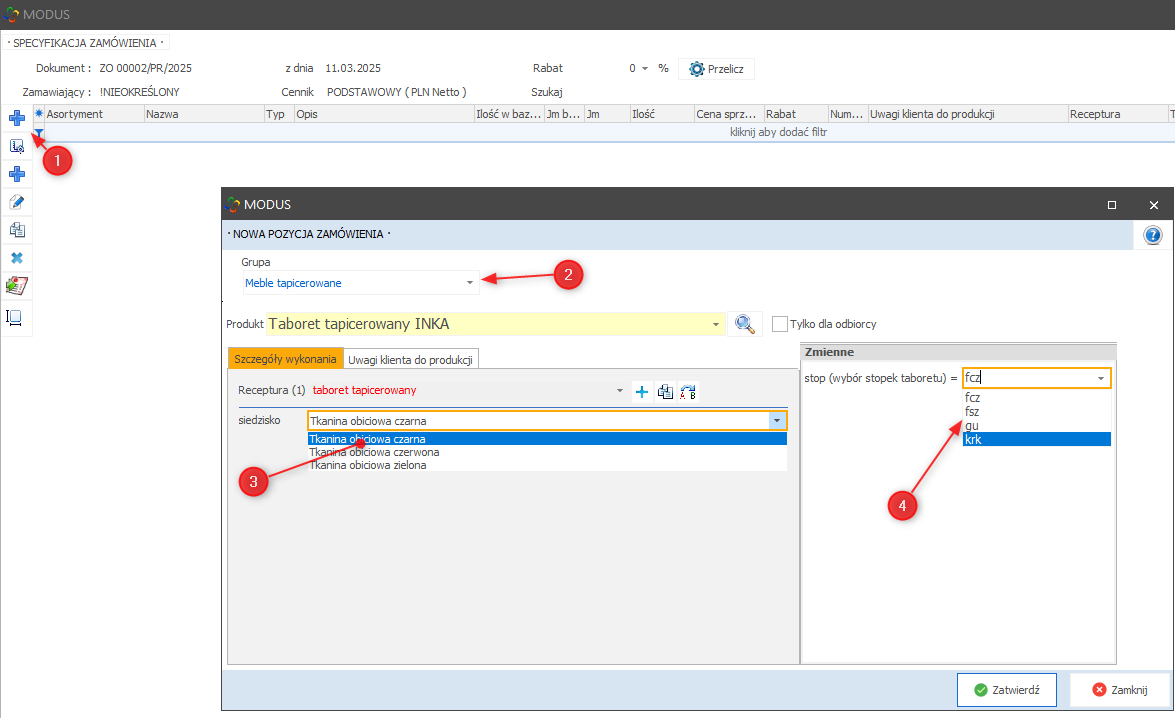Expand the Receptura dropdown arrow

click(x=620, y=391)
